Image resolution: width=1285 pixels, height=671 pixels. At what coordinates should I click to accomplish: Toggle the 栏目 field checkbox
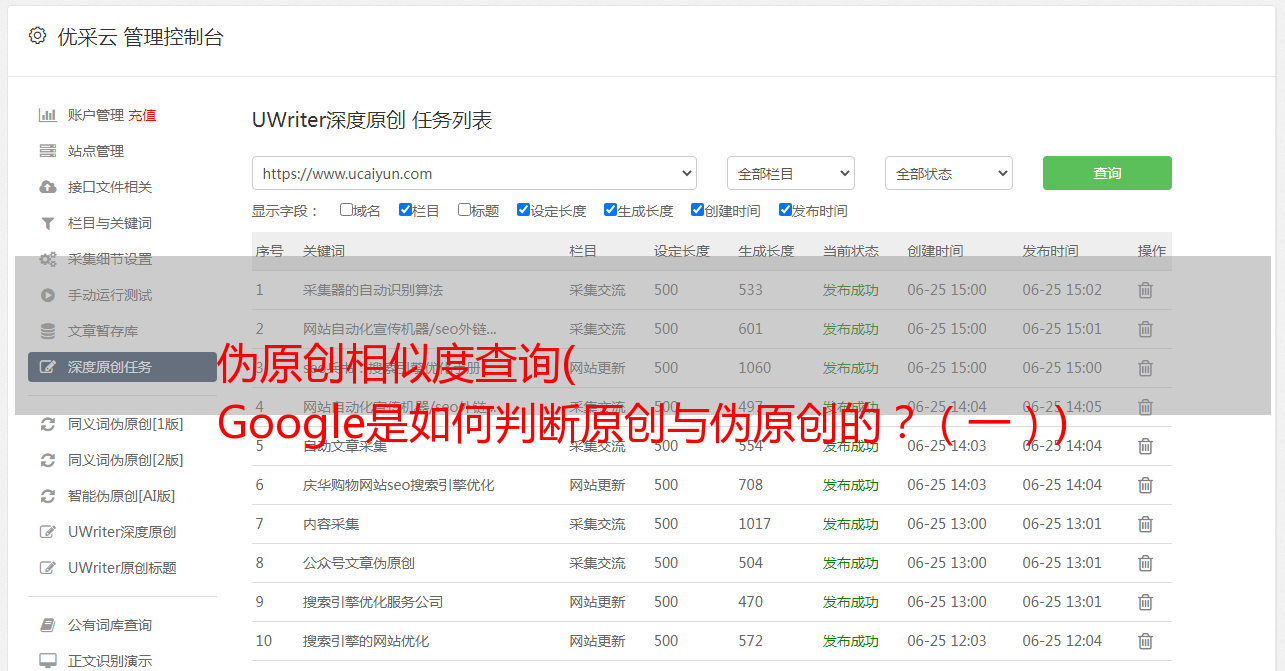pos(405,210)
